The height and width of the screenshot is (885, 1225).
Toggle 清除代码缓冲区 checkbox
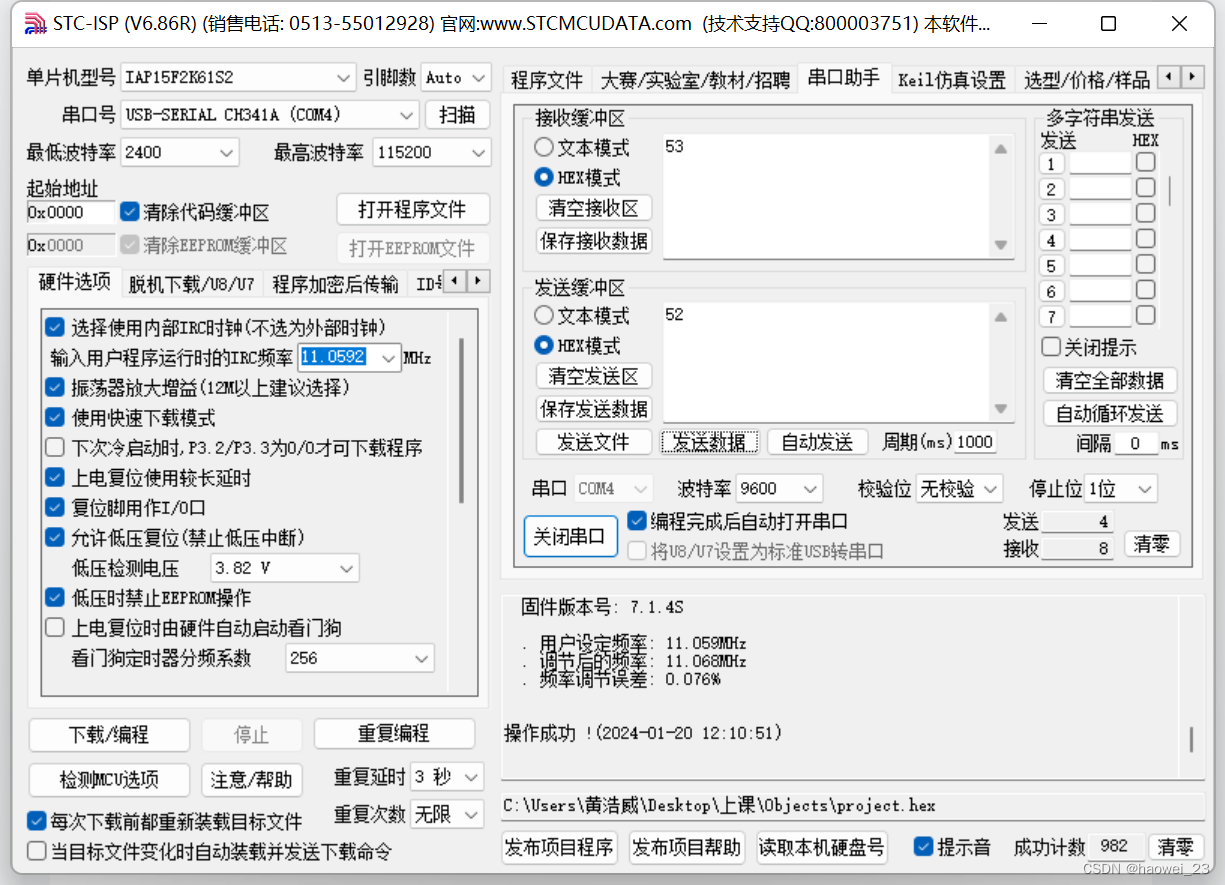tap(129, 212)
